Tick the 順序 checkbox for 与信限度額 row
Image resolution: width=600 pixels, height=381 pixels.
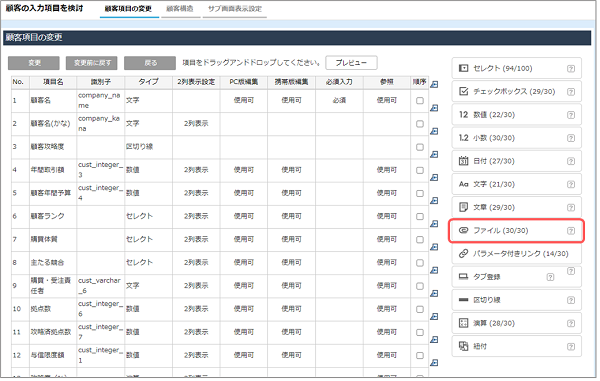(420, 355)
